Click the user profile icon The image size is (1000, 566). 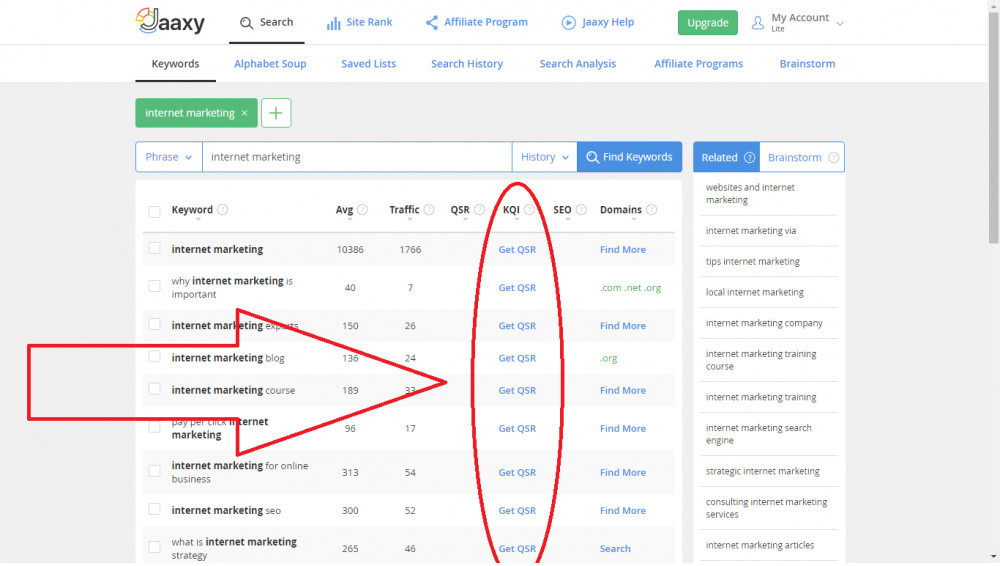(758, 23)
